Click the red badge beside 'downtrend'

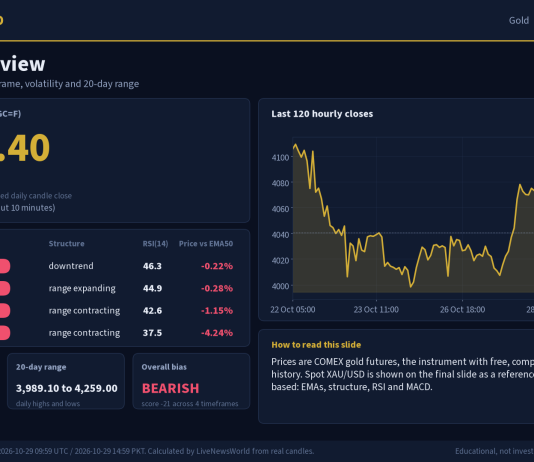[x=5, y=266]
